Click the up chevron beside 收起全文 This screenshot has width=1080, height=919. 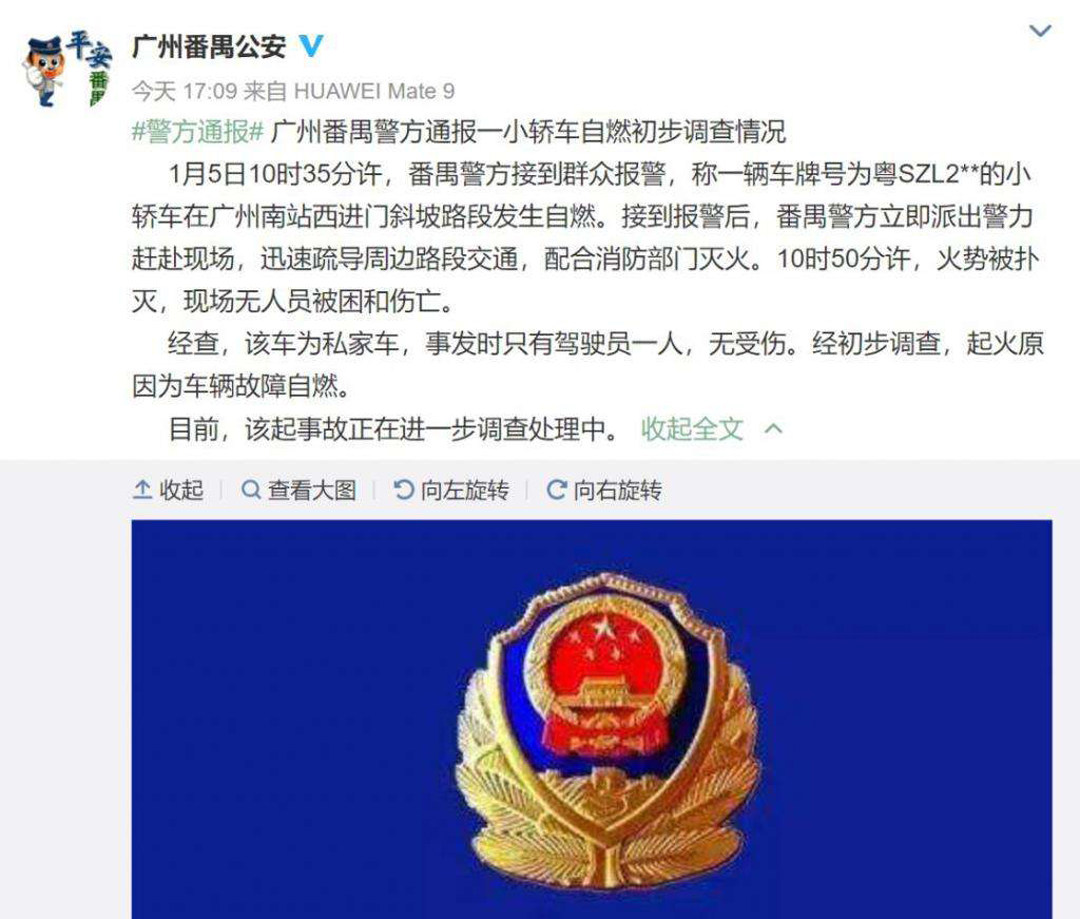click(x=773, y=429)
